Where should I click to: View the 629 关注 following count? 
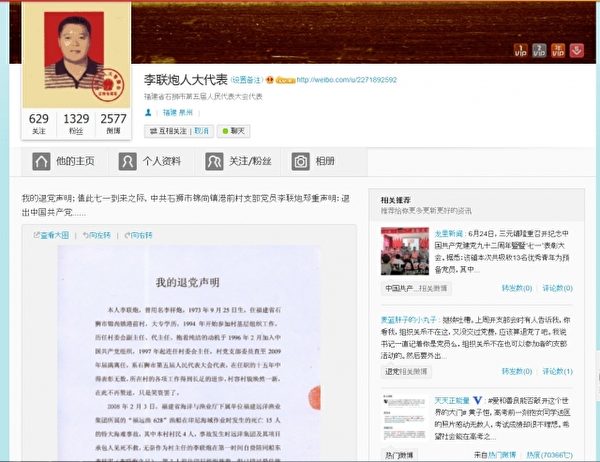tap(40, 123)
